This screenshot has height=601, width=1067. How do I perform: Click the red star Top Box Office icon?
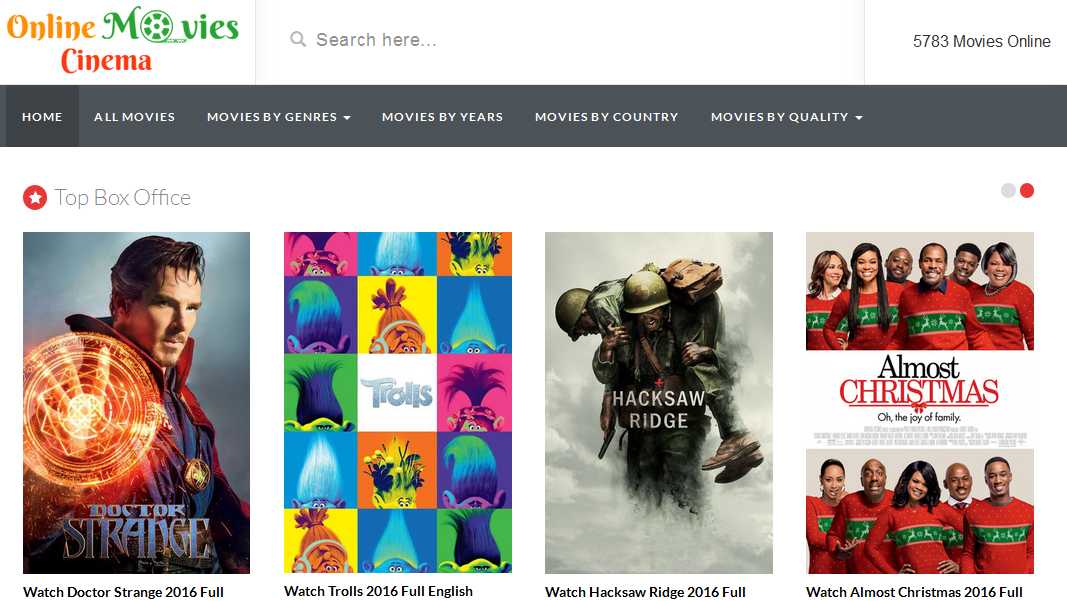[x=35, y=197]
